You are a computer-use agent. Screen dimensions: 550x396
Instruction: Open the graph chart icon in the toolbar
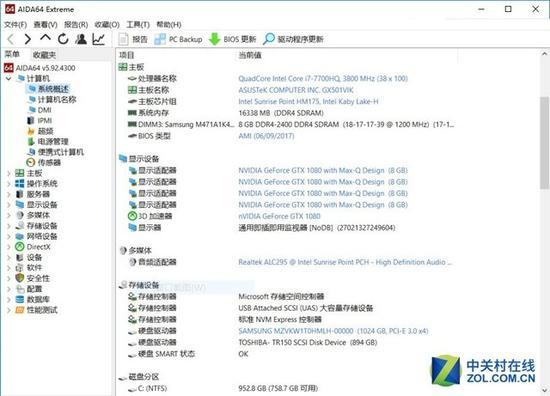[x=99, y=39]
